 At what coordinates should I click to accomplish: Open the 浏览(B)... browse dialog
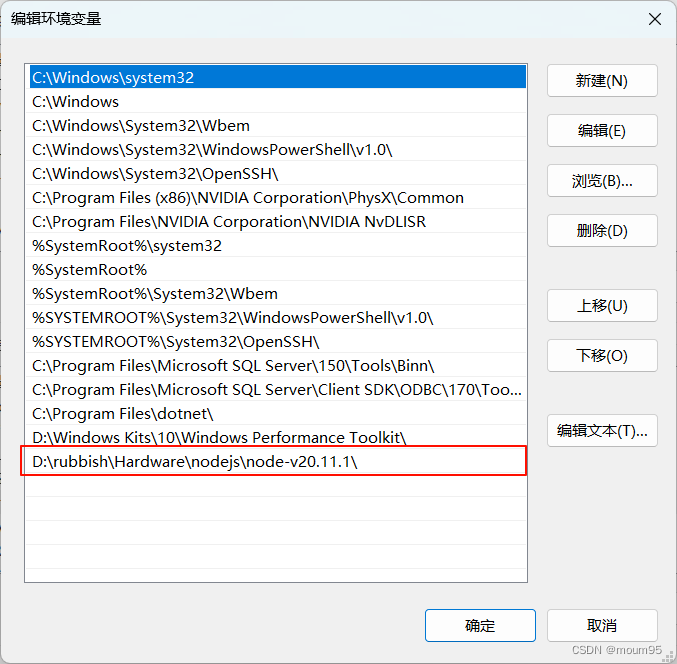point(602,180)
